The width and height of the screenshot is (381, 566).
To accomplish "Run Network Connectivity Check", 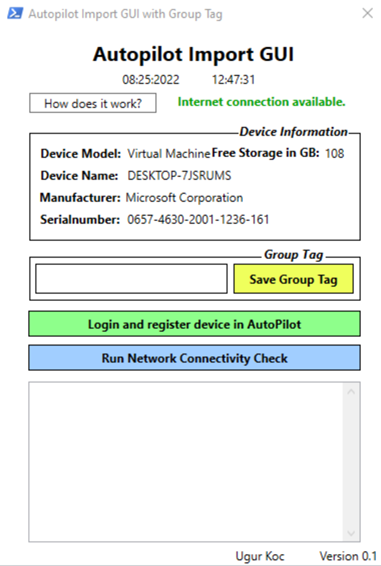I will pos(194,358).
